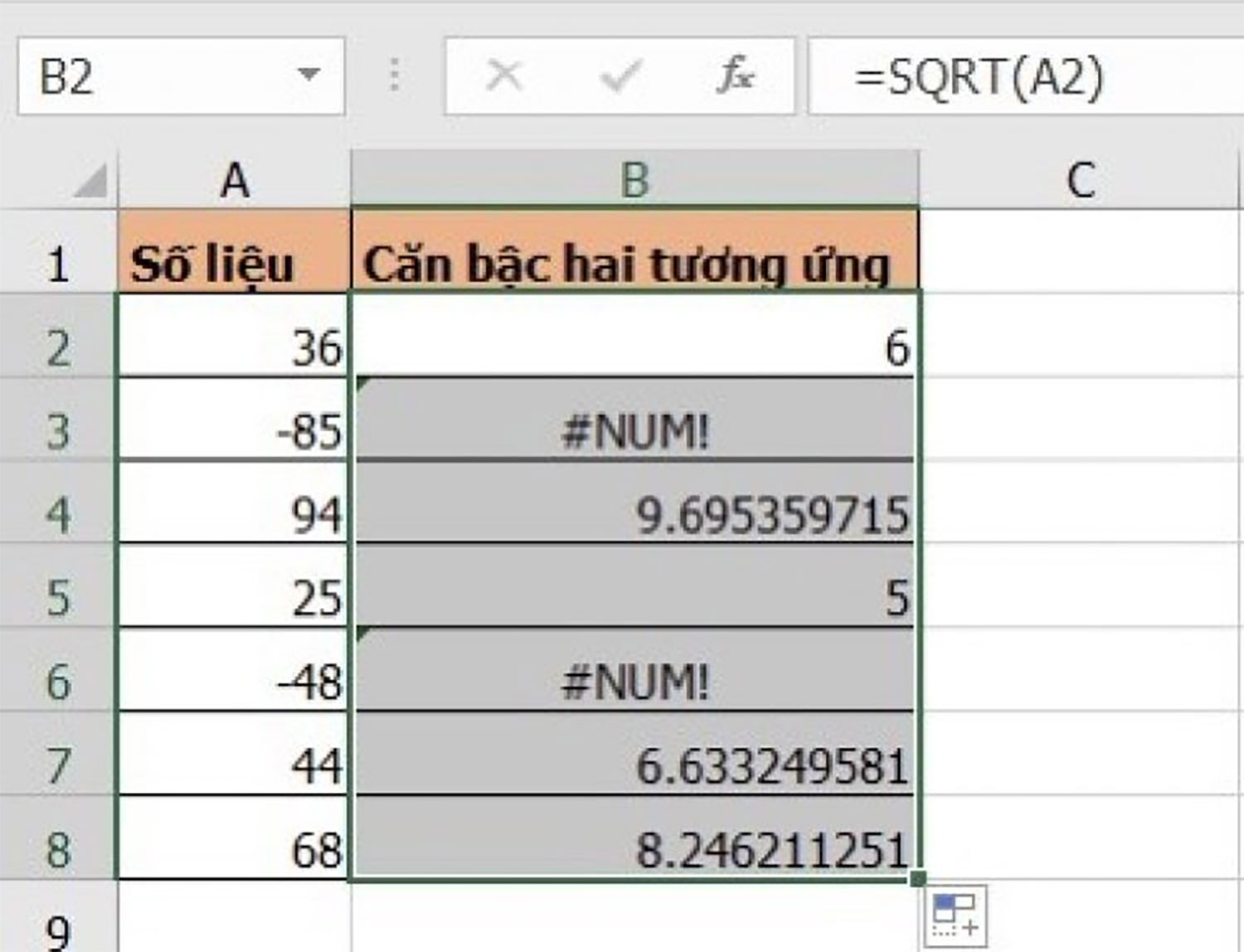Screen dimensions: 1244x952
Task: Select row 9 header
Action: tap(58, 916)
